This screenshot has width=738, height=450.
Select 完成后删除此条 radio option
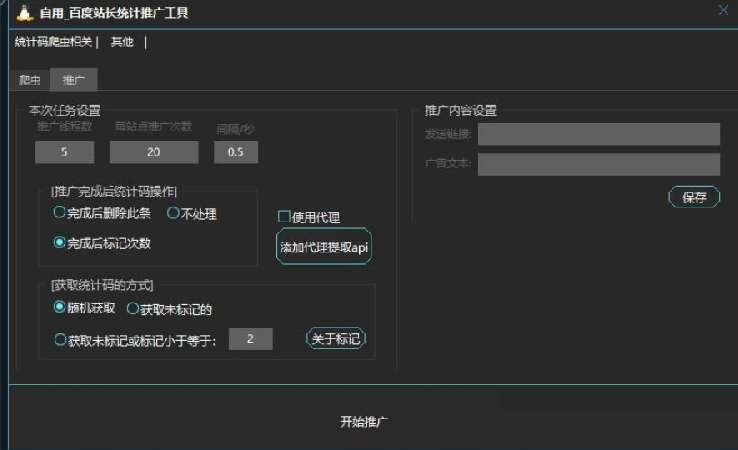click(x=102, y=213)
